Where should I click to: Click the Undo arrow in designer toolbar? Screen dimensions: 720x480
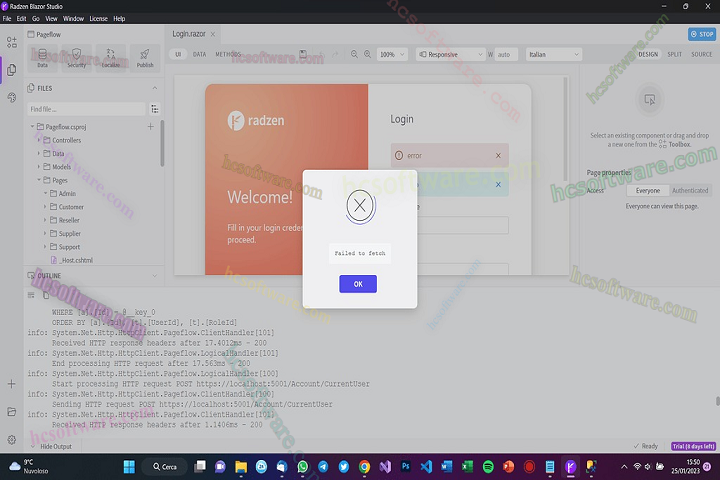click(322, 54)
